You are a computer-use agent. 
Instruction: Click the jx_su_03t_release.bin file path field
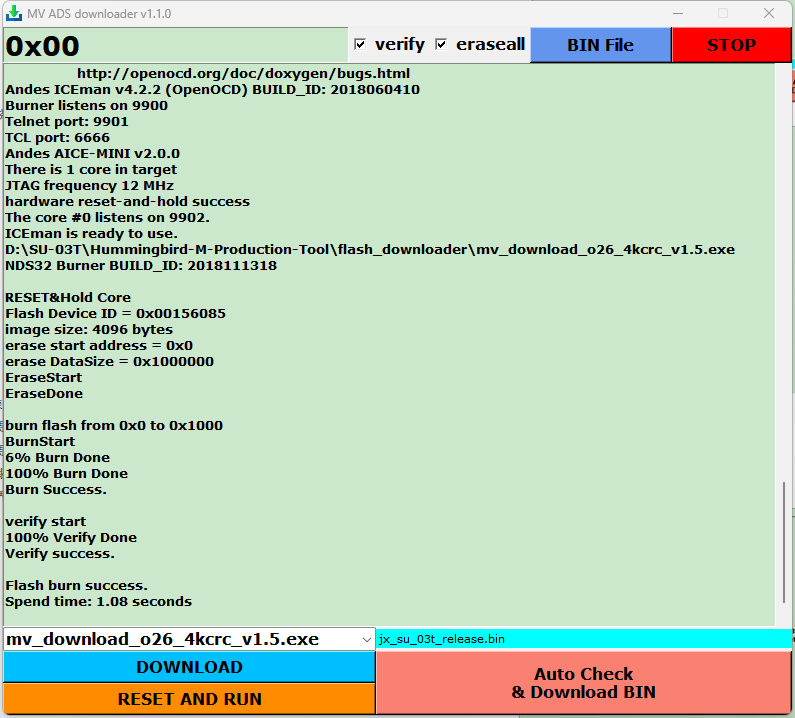point(580,639)
